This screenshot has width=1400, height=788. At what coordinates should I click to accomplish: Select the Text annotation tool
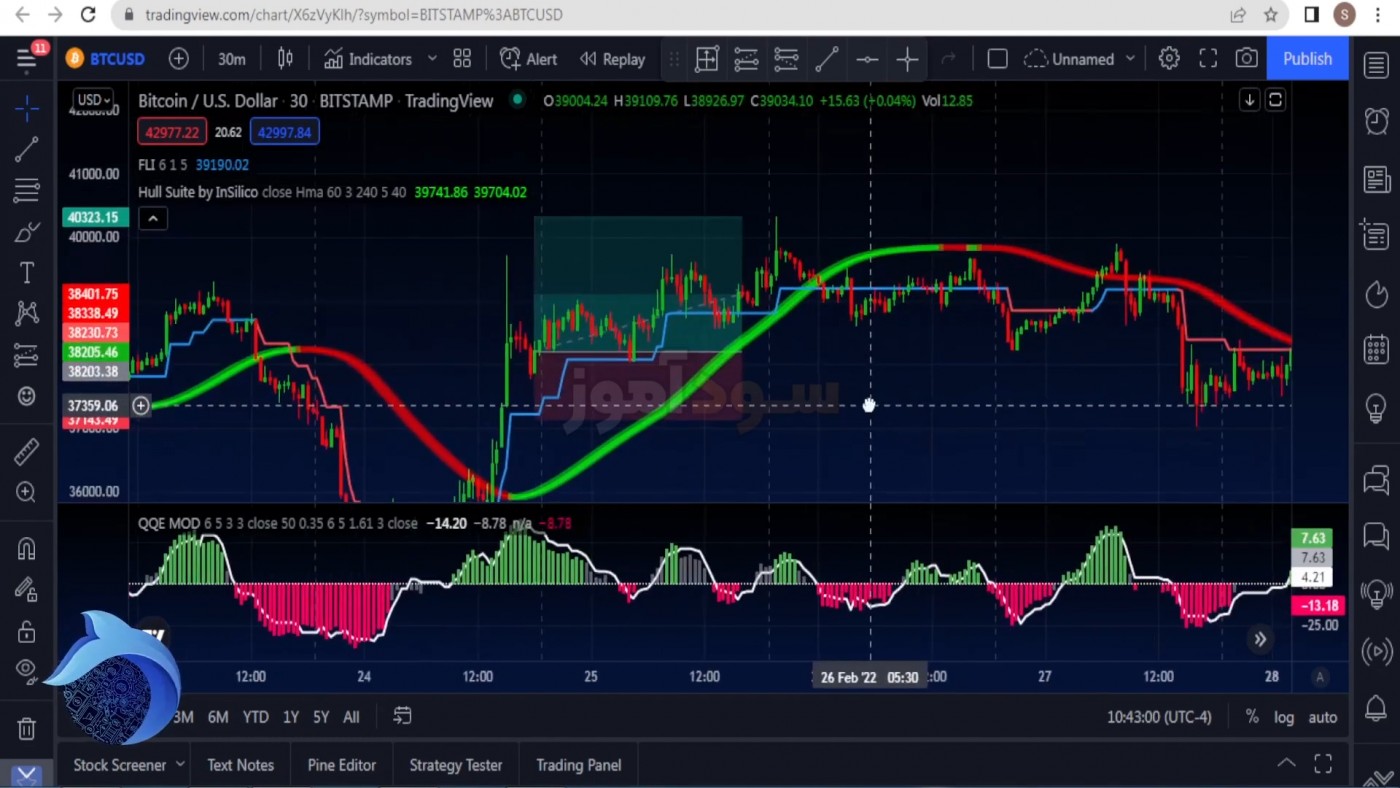click(x=27, y=272)
